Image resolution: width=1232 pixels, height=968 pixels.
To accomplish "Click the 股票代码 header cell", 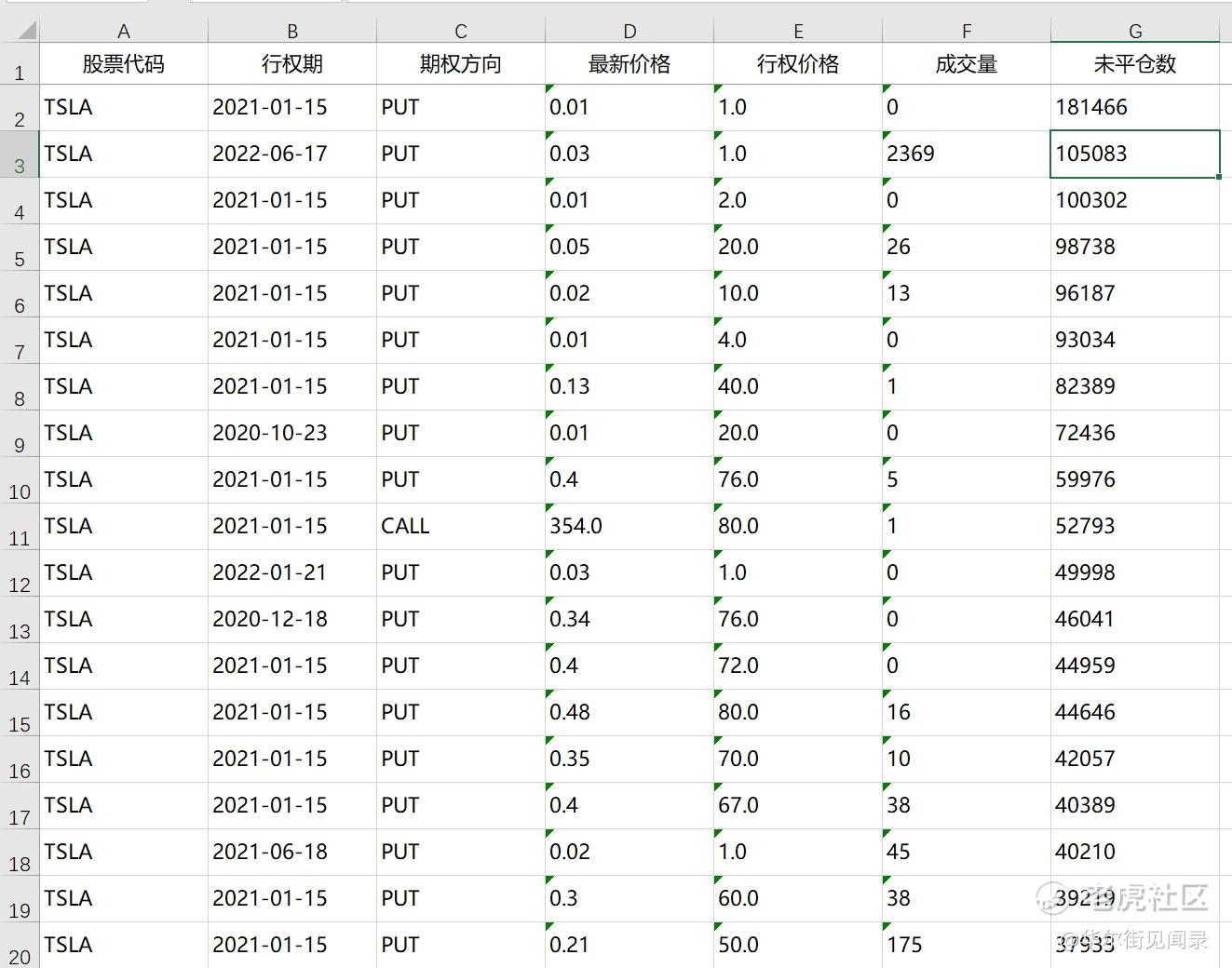I will 123,63.
